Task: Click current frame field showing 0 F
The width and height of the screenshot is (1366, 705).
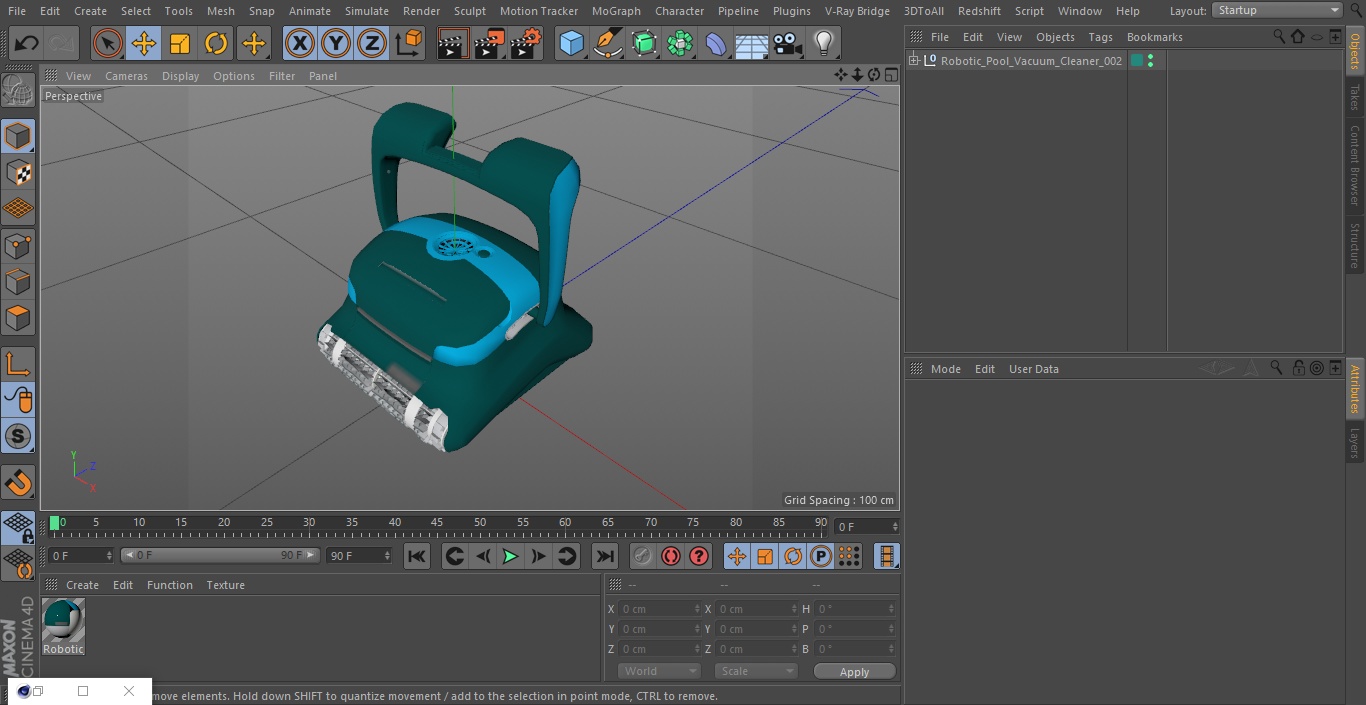Action: click(x=866, y=526)
